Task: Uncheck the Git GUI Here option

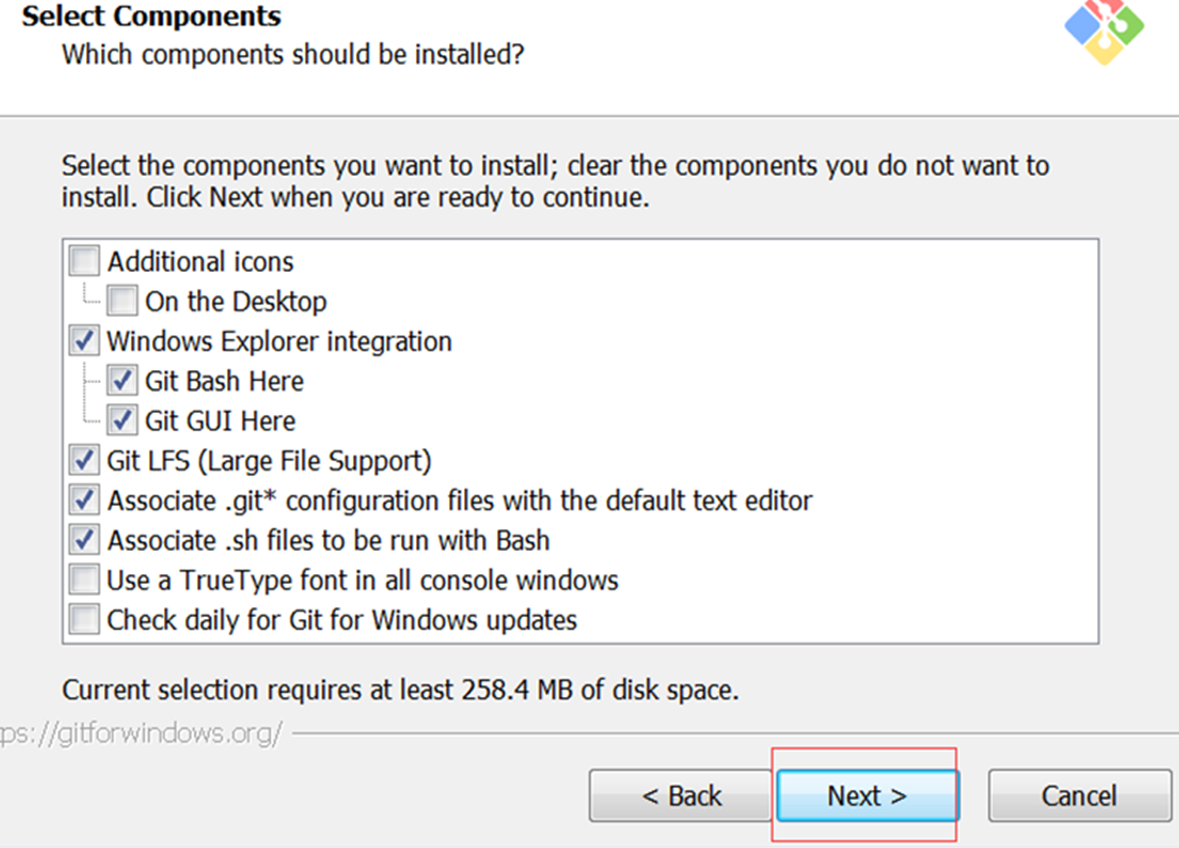Action: point(121,420)
